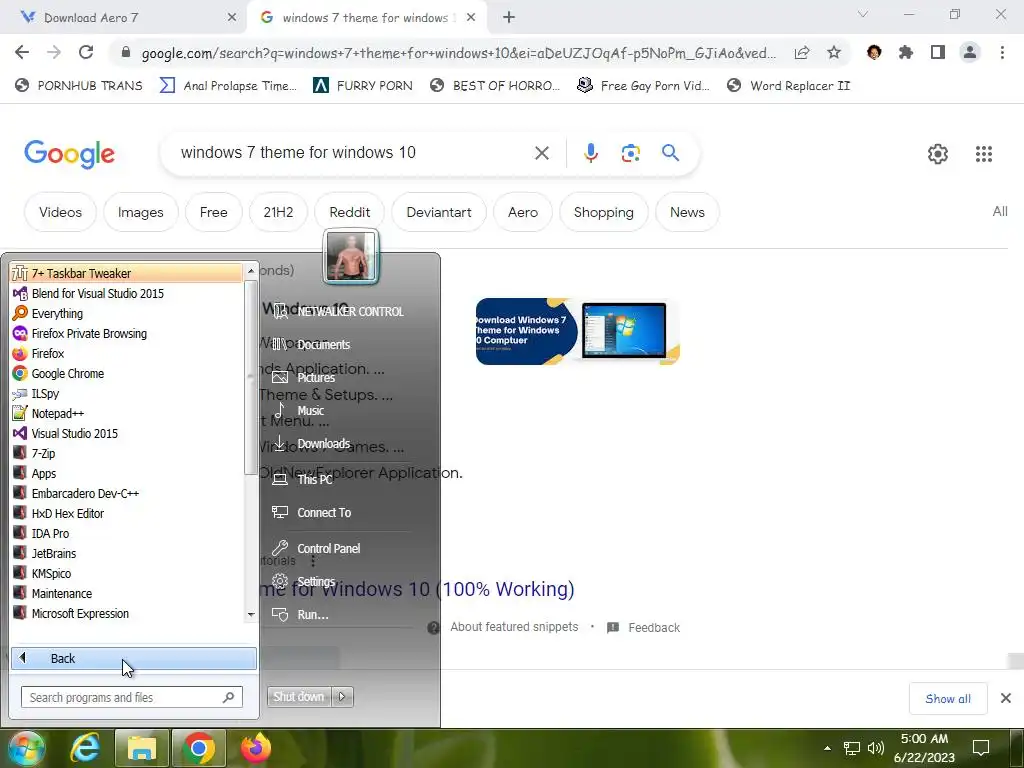The image size is (1024, 768).
Task: Open the Google apps grid
Action: click(984, 153)
